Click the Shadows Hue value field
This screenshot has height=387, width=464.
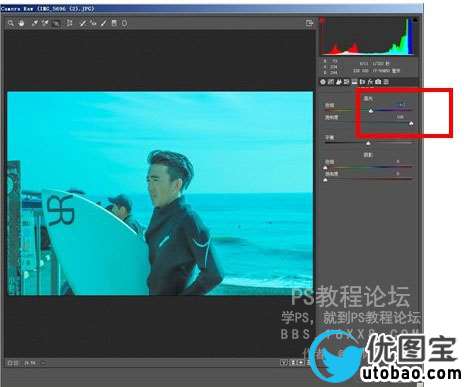click(x=398, y=162)
